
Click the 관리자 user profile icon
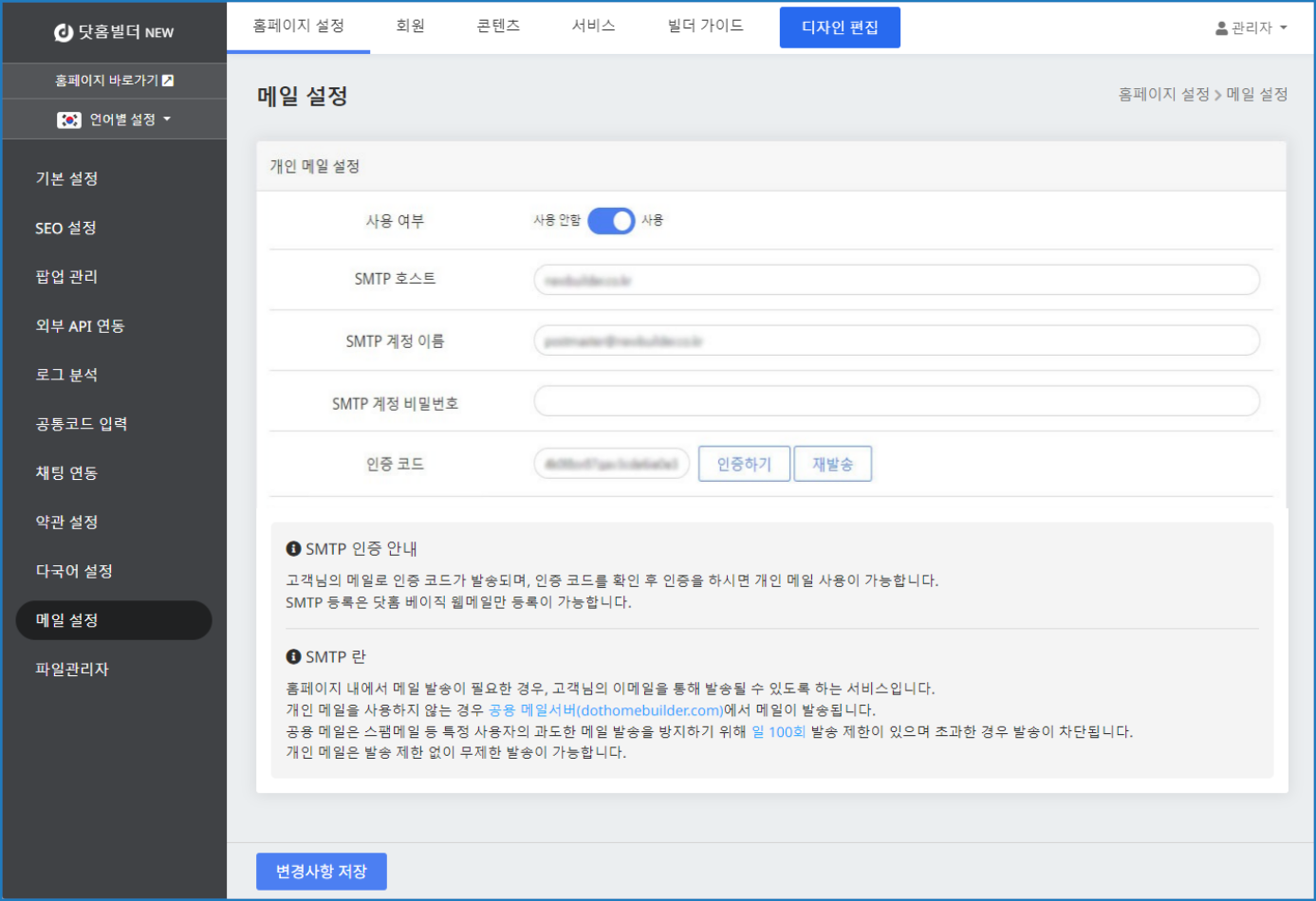pyautogui.click(x=1221, y=28)
